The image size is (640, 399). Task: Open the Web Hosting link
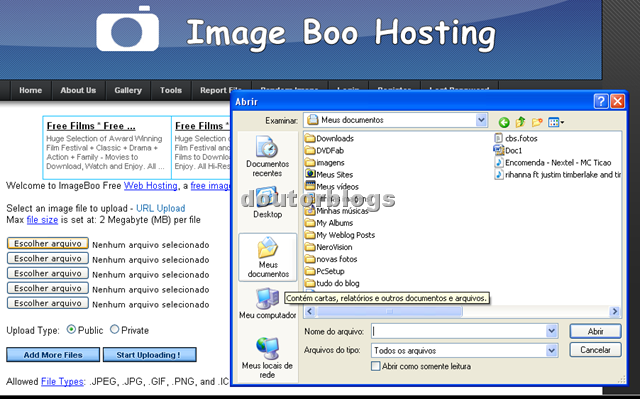coord(151,186)
